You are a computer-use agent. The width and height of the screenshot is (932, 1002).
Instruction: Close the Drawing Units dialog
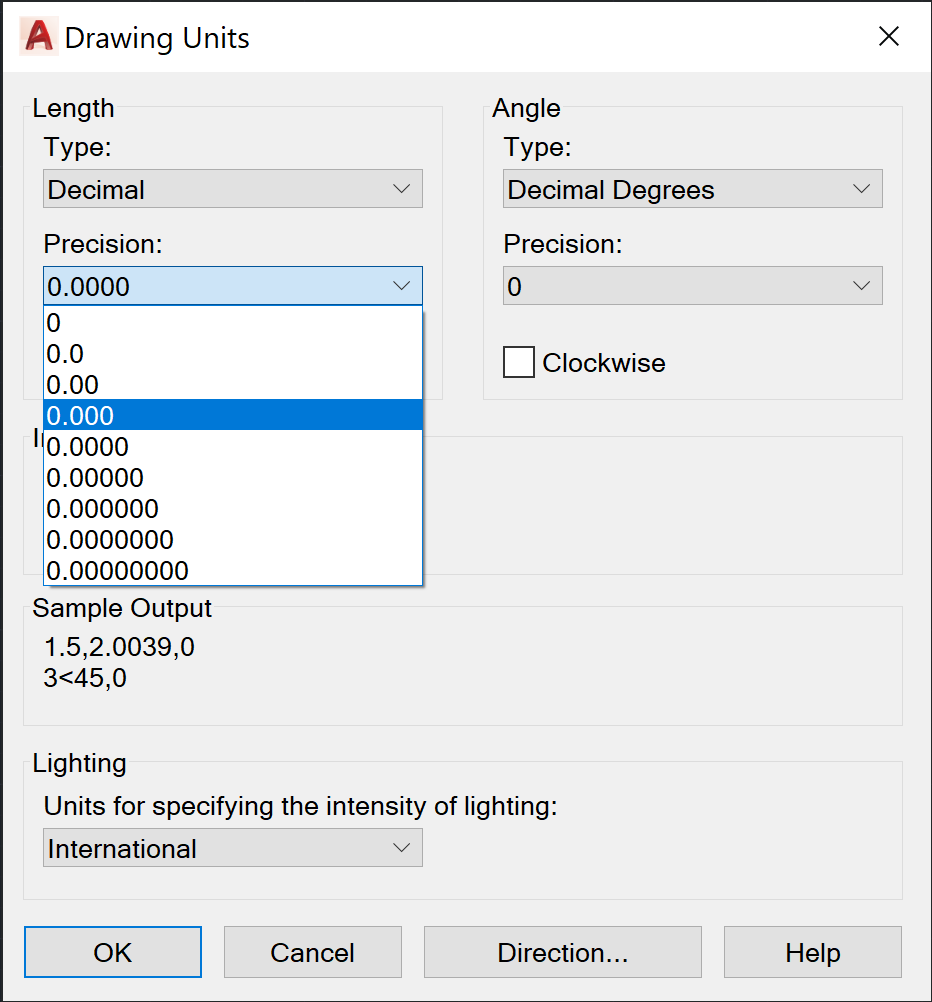pyautogui.click(x=889, y=36)
